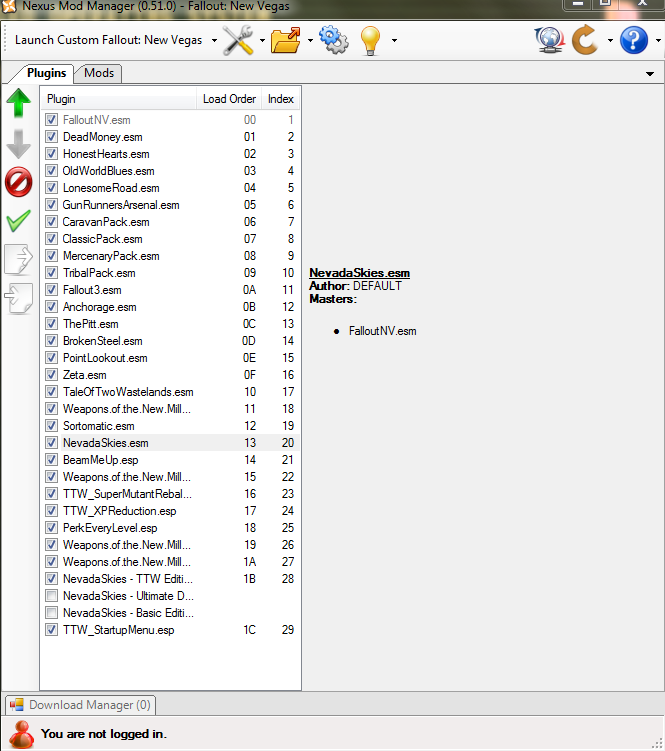Switch to the Plugins tab

tap(46, 73)
